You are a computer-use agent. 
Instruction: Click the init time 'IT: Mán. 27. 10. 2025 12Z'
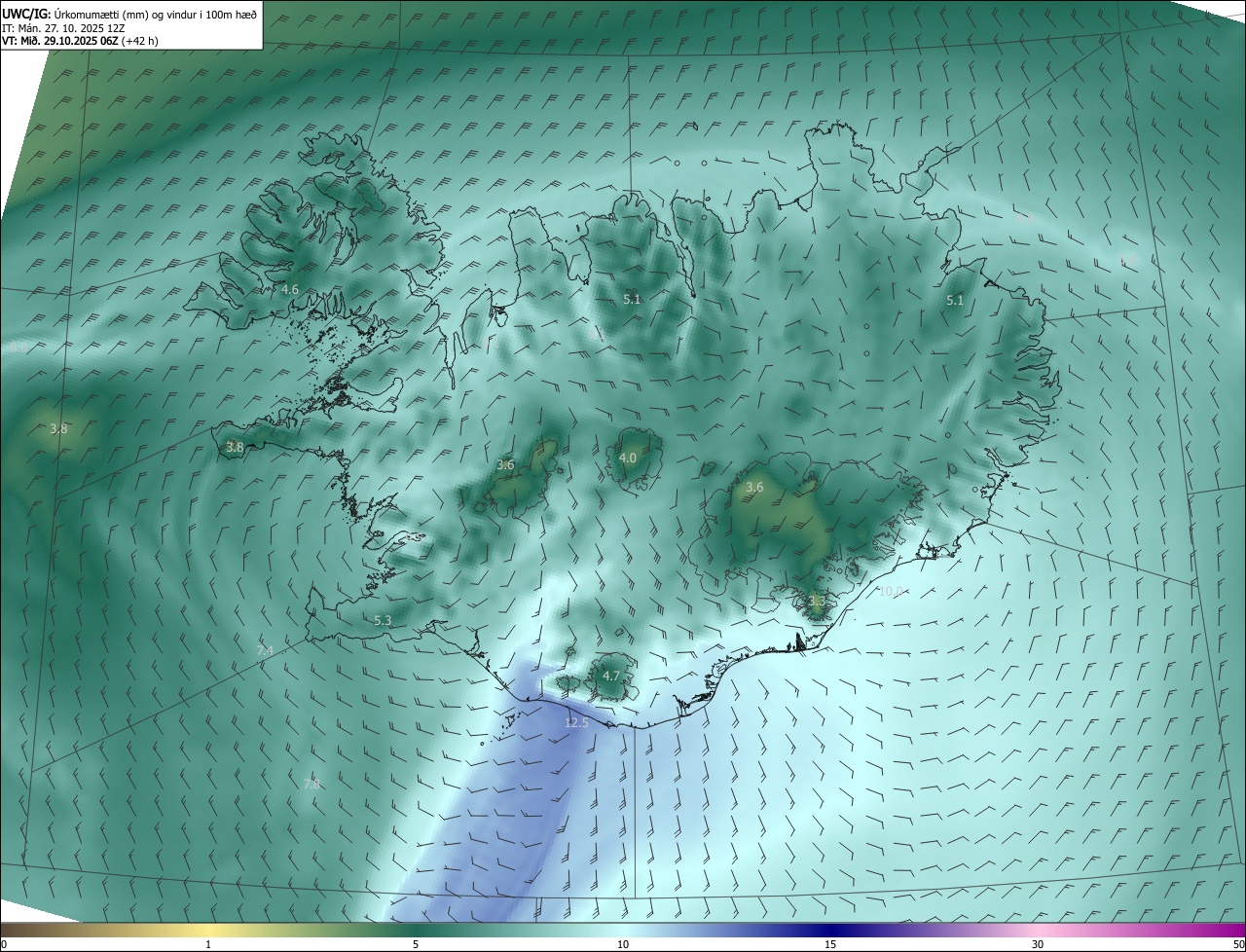coord(63,28)
